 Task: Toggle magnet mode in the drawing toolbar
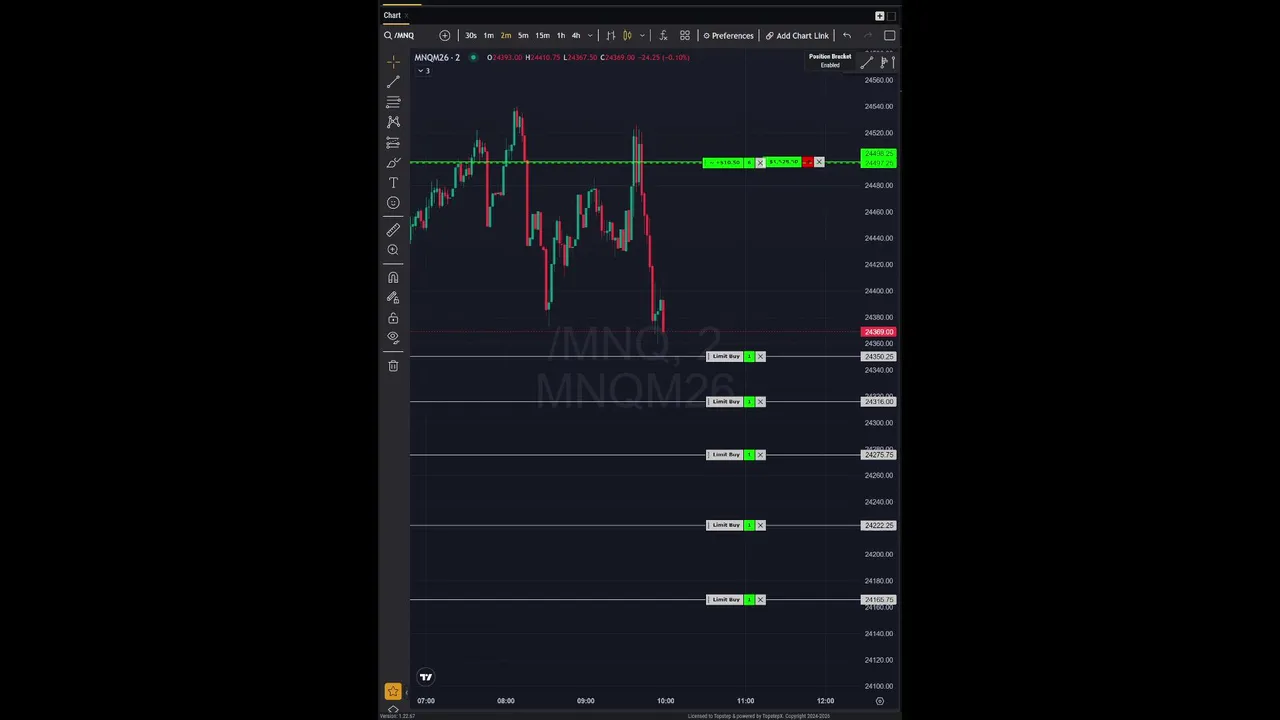tap(393, 278)
